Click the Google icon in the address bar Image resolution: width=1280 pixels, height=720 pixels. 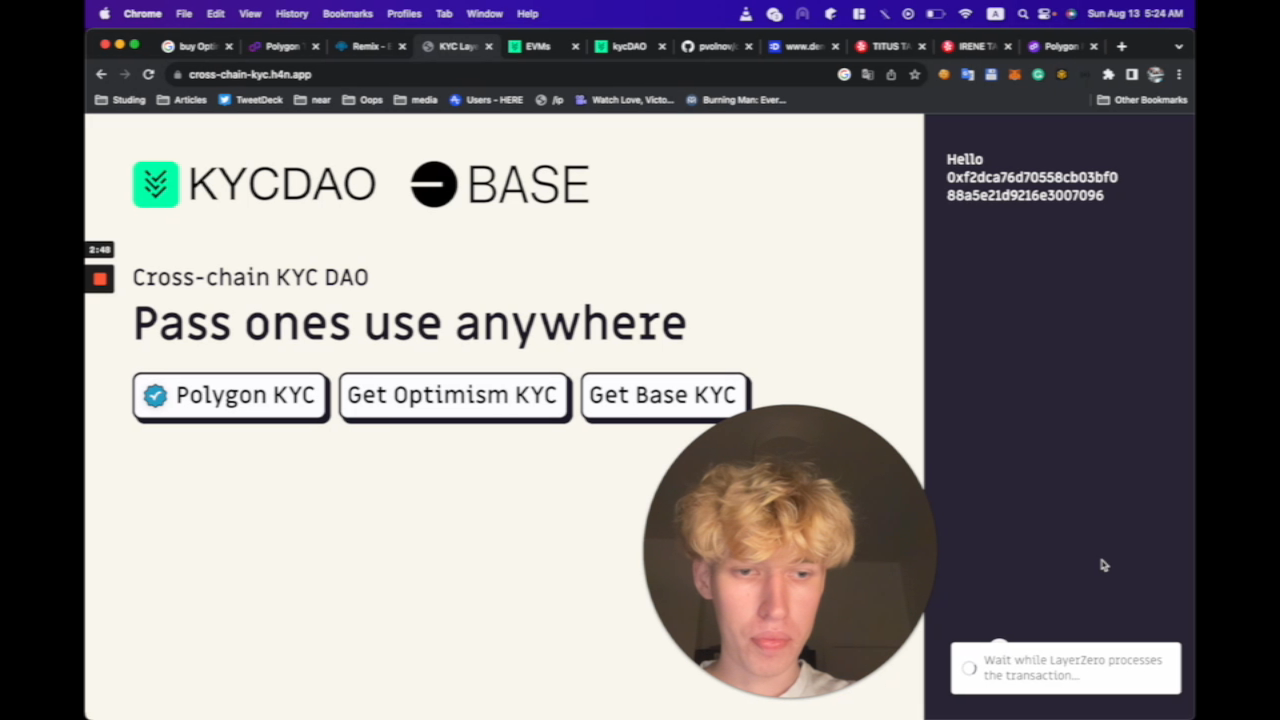844,74
